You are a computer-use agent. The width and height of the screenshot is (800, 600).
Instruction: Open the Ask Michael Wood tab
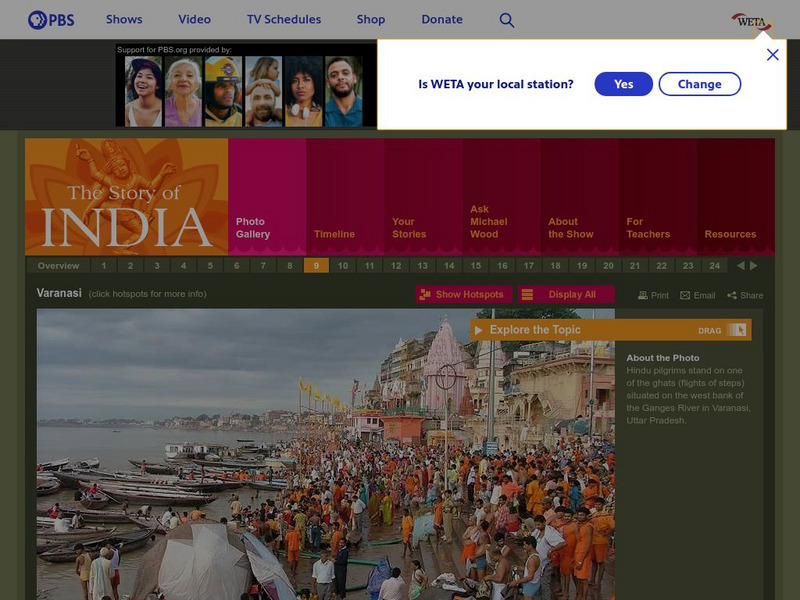488,222
